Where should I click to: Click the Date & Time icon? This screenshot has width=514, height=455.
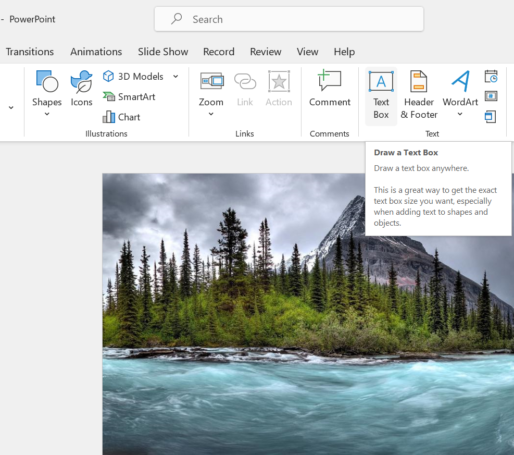click(491, 76)
